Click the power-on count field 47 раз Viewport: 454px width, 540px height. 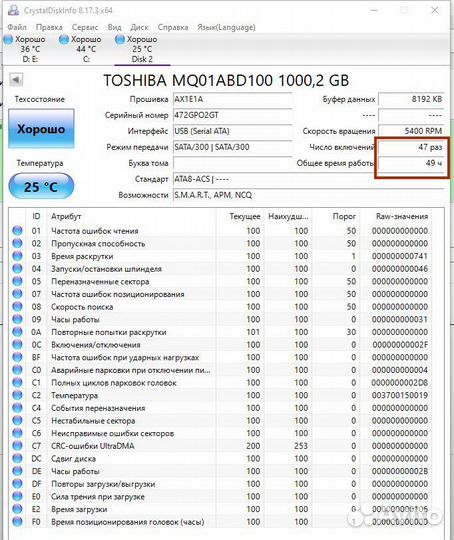[411, 147]
